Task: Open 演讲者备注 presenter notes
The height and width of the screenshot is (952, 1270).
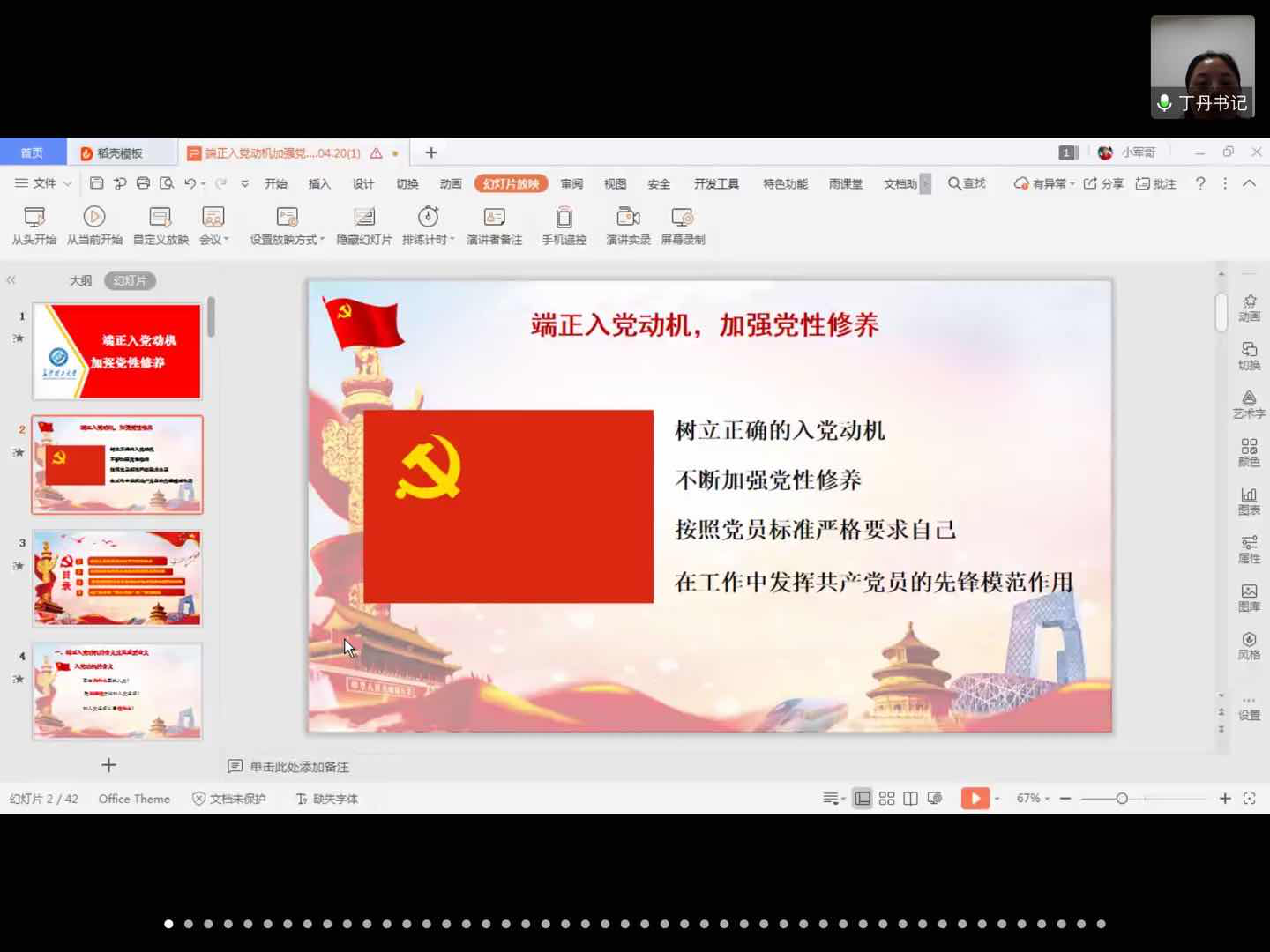Action: 494,225
